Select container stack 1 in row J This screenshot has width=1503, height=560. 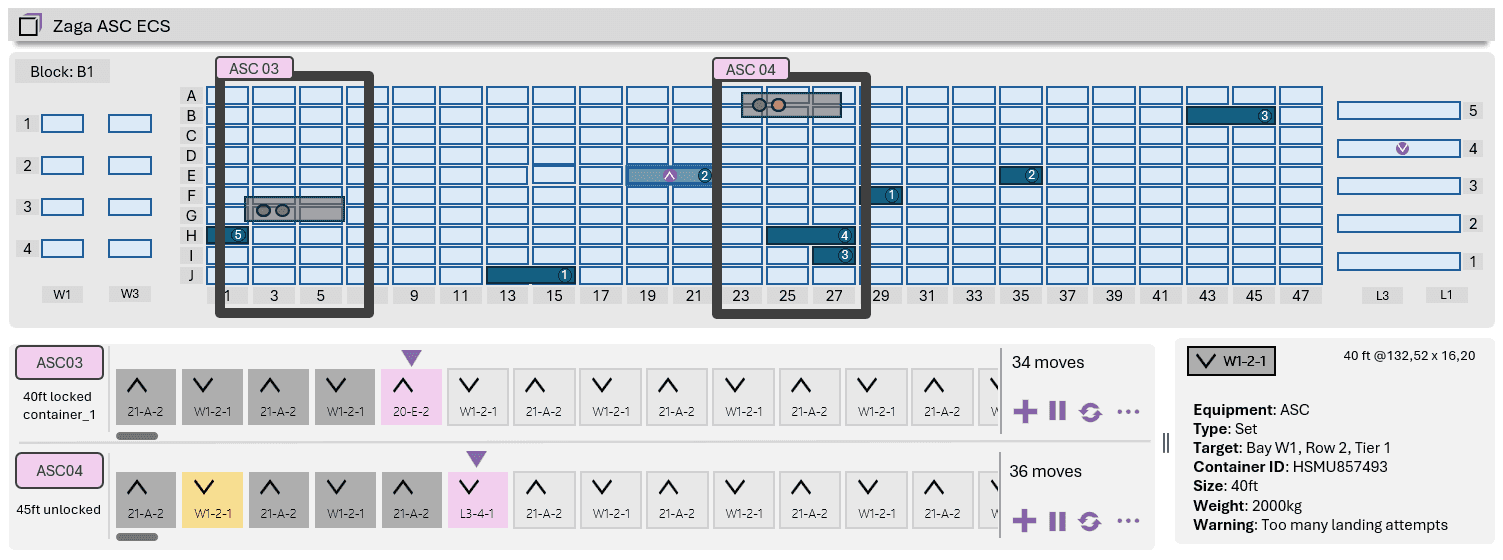[x=531, y=275]
